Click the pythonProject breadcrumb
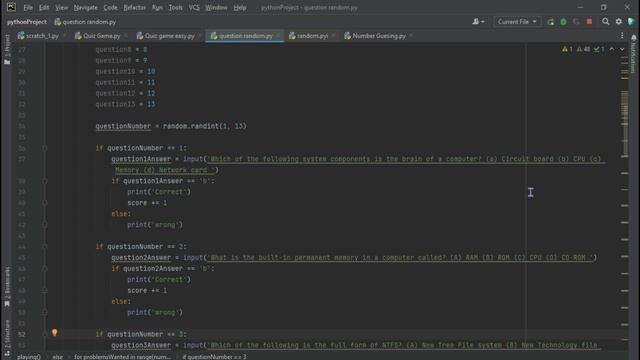The image size is (640, 360). [x=27, y=22]
